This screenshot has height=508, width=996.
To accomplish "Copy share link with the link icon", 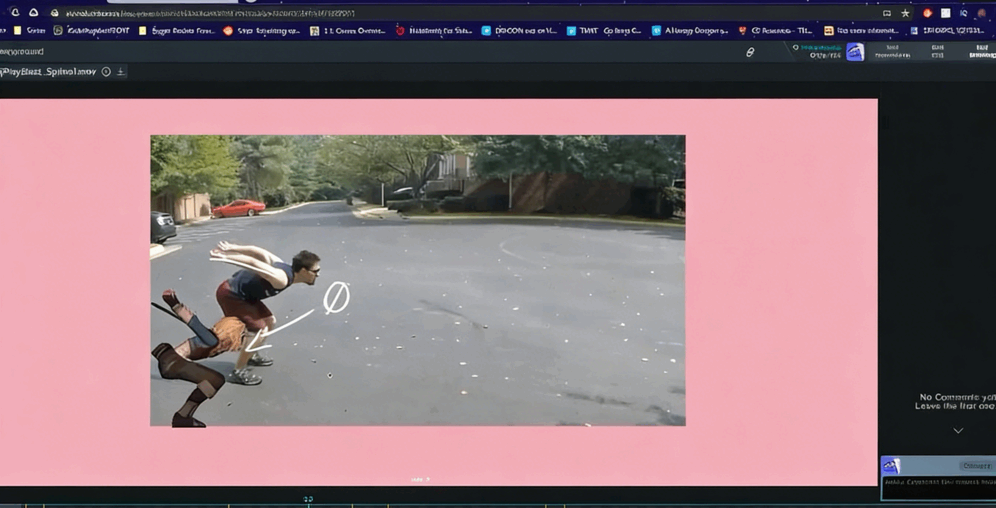I will (x=750, y=52).
